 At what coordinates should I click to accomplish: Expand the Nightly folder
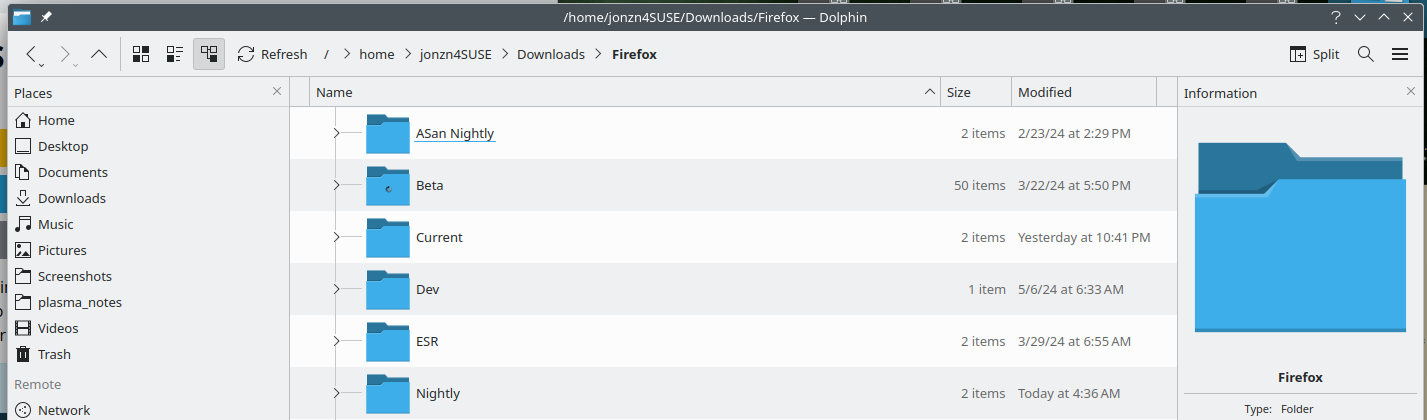pos(336,392)
